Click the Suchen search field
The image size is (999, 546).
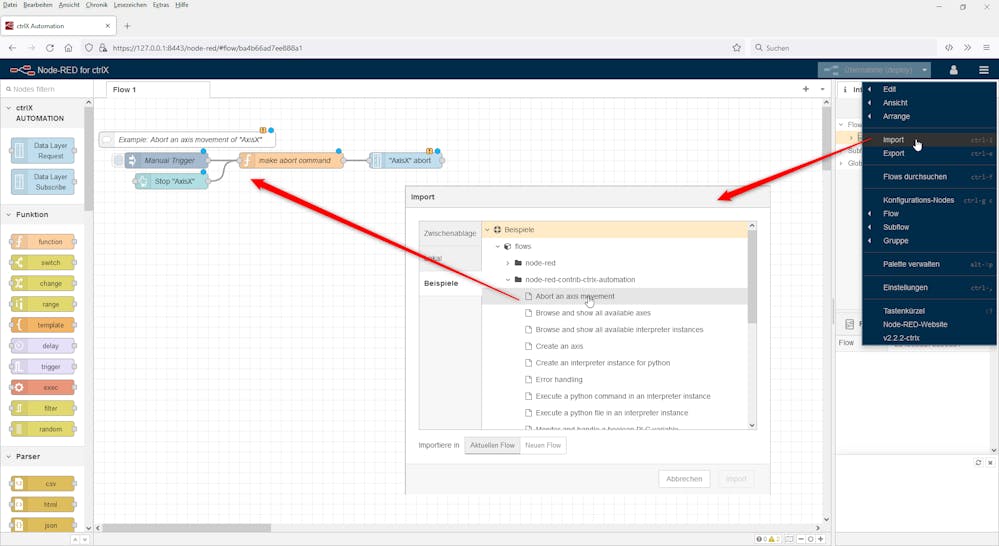click(844, 48)
